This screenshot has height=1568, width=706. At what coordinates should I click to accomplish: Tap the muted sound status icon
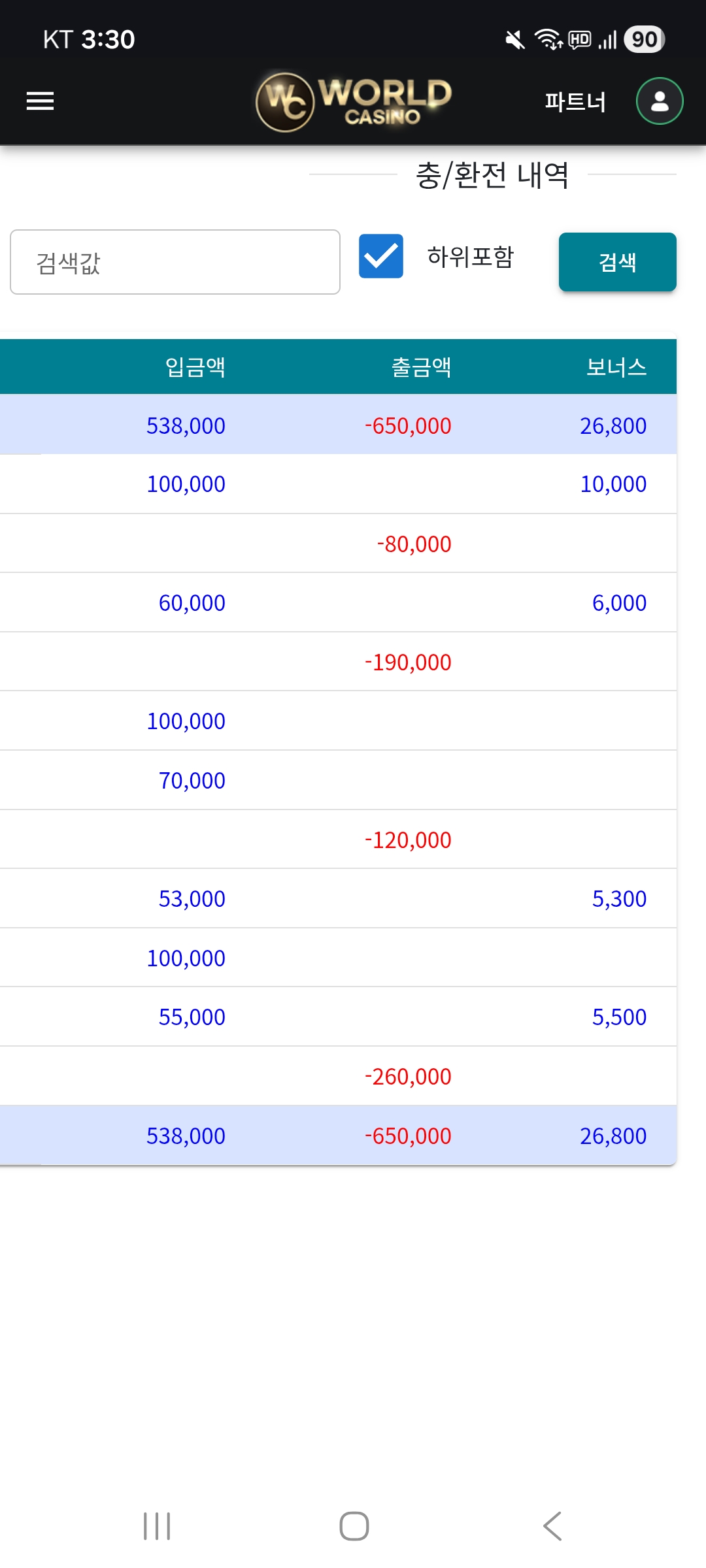pos(515,40)
